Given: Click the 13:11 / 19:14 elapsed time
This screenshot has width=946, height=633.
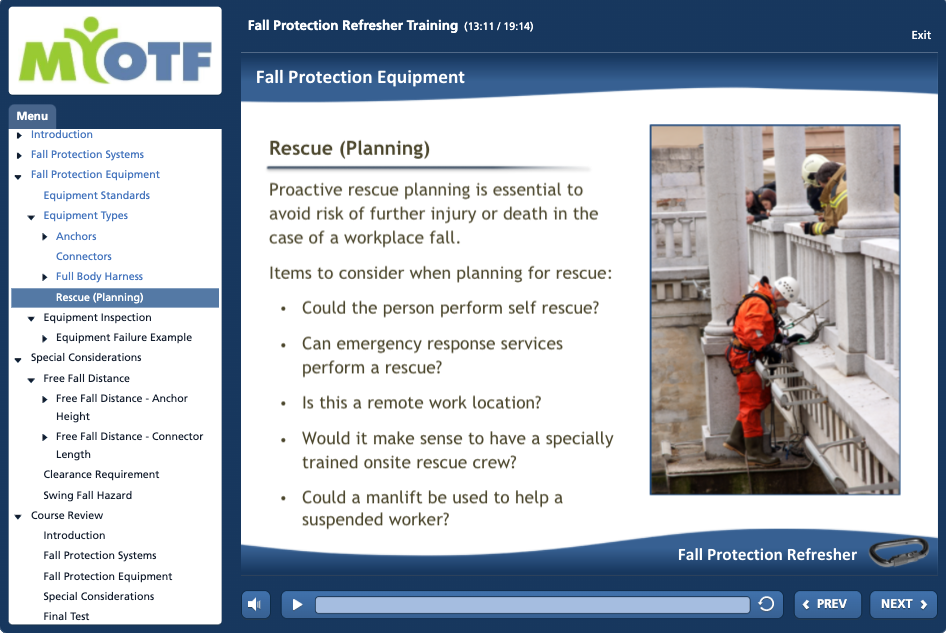Looking at the screenshot, I should click(x=498, y=27).
